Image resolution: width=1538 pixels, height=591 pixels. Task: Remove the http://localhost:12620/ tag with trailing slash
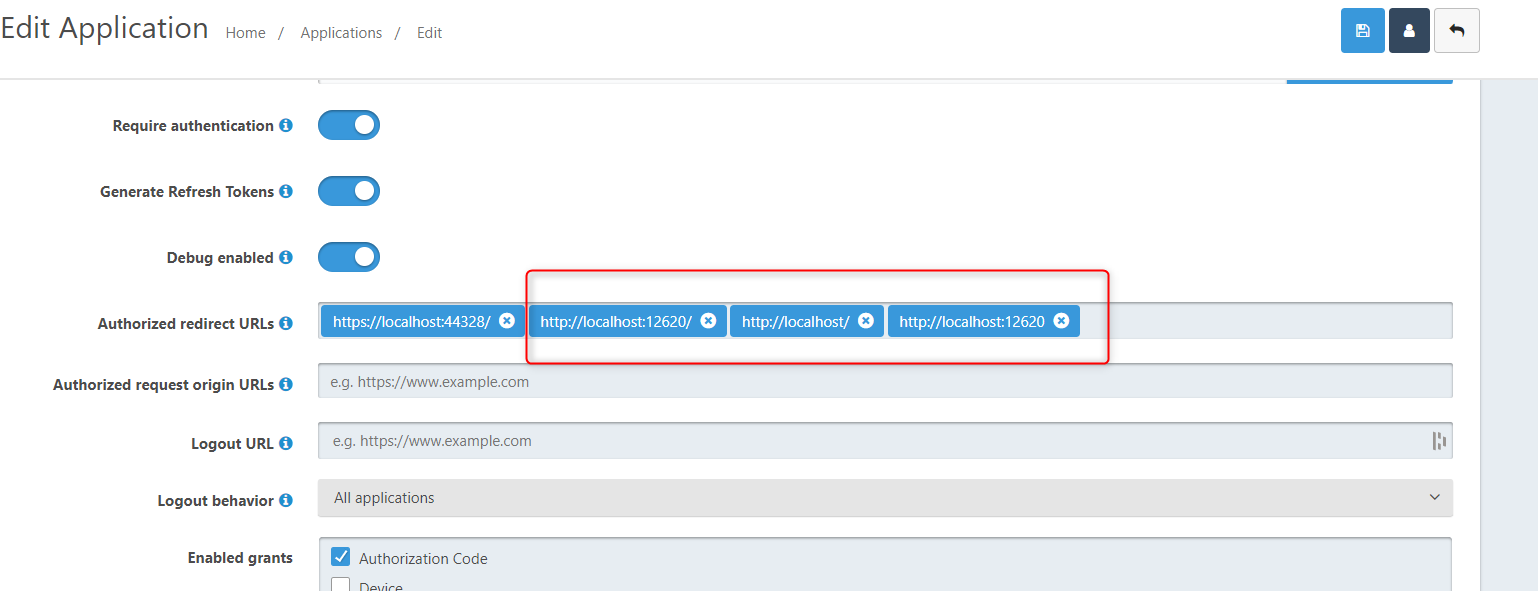(708, 321)
